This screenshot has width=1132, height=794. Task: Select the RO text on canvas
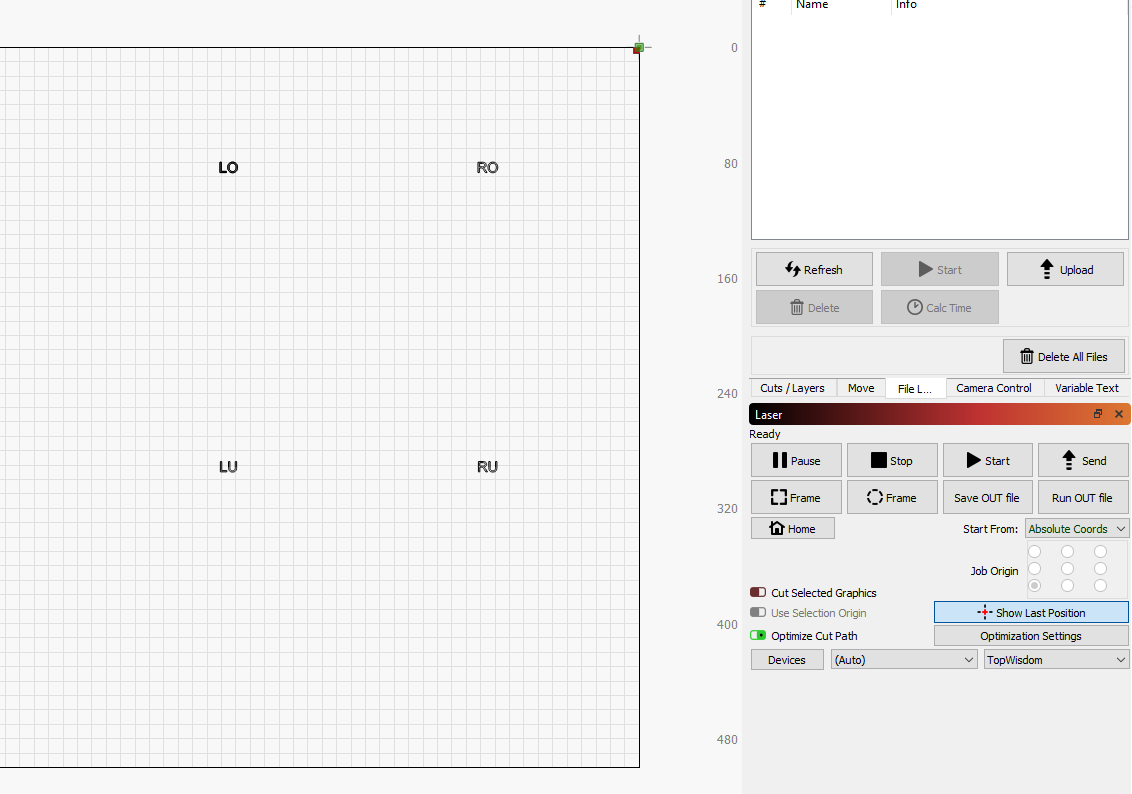[x=487, y=167]
